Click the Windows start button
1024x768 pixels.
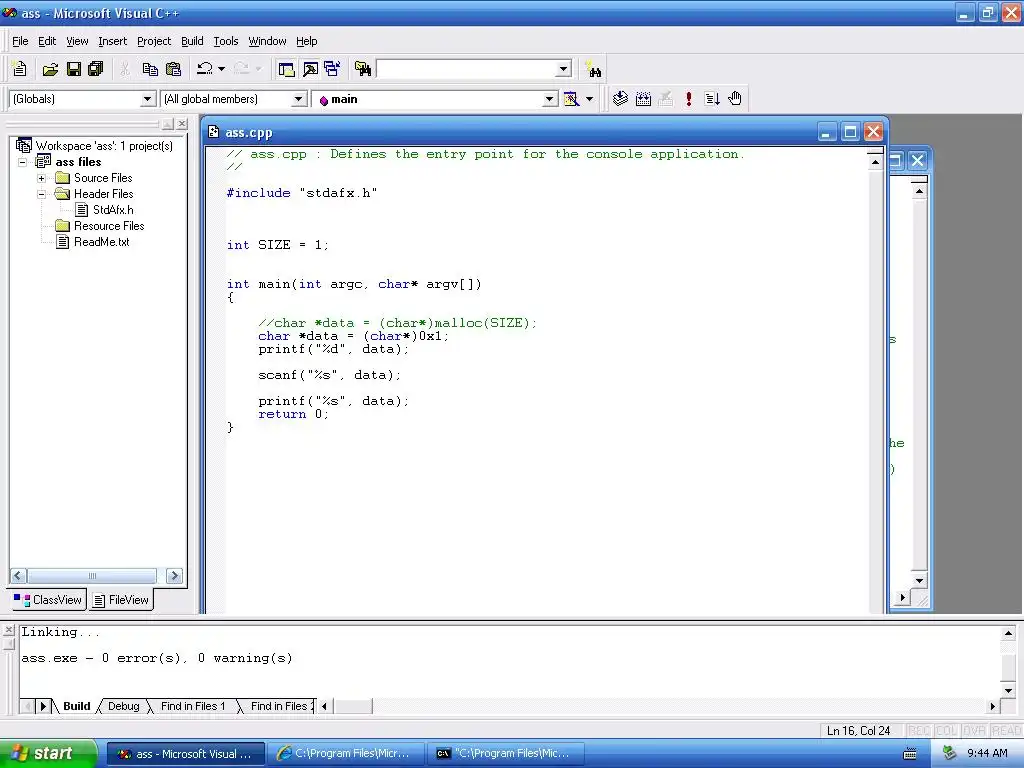click(48, 753)
